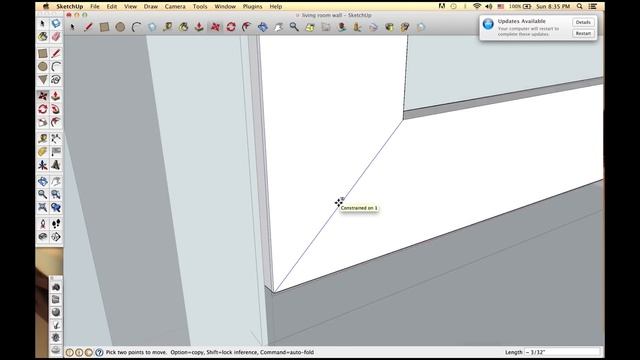Open the Plugins menu
The height and width of the screenshot is (360, 640).
click(253, 7)
